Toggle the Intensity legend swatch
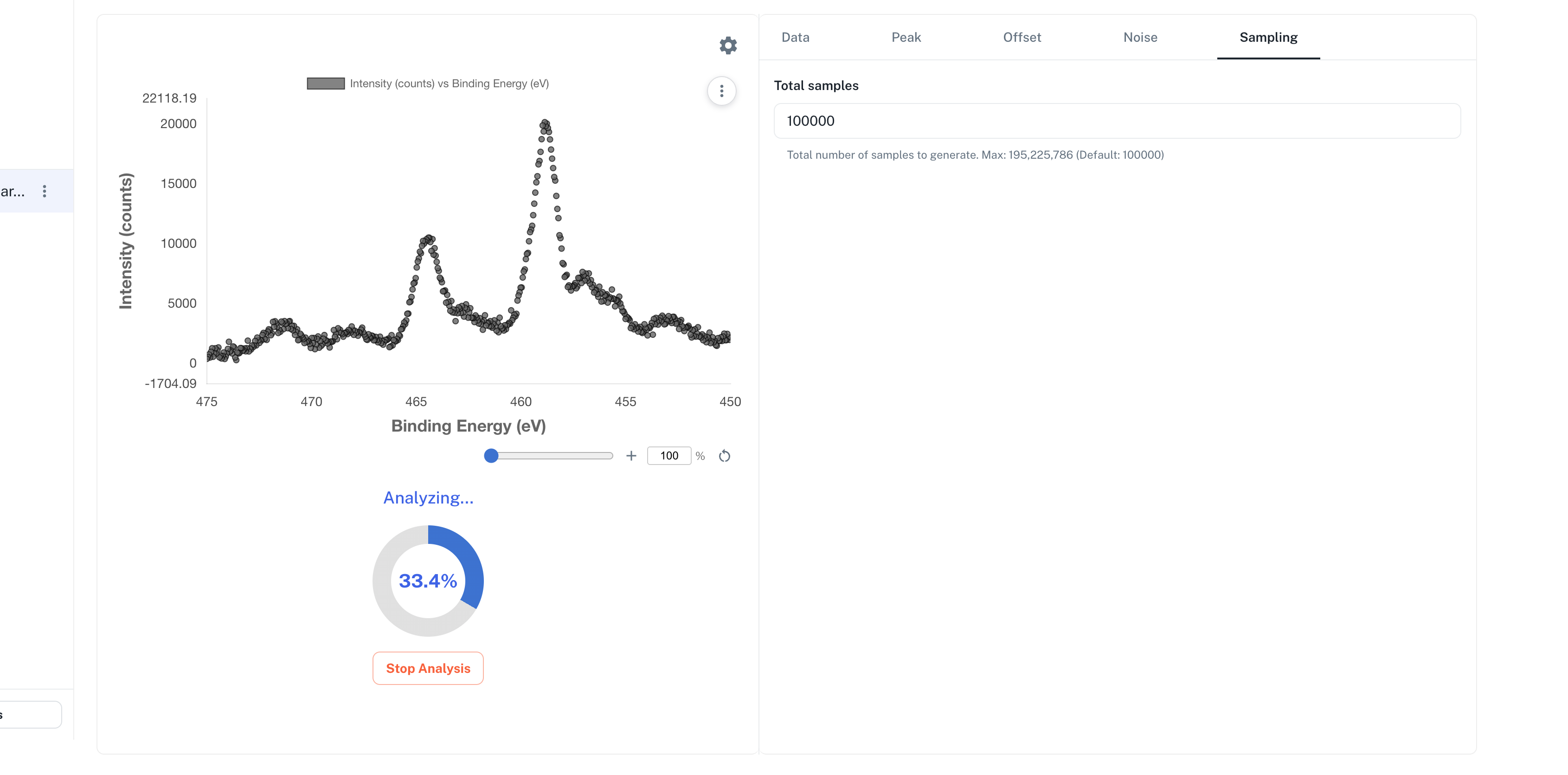Viewport: 1568px width, 775px height. [326, 84]
